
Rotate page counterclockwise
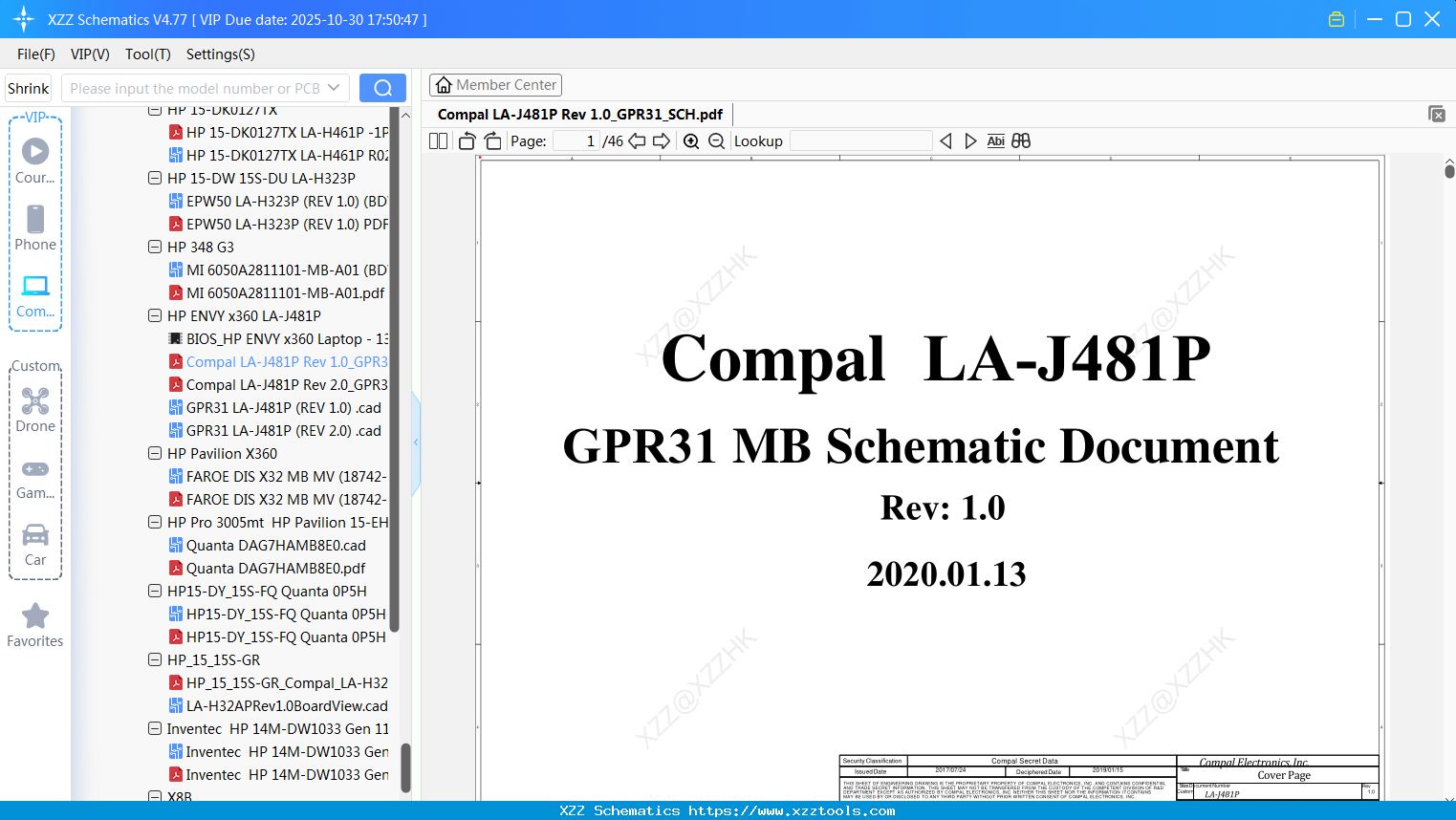[467, 141]
